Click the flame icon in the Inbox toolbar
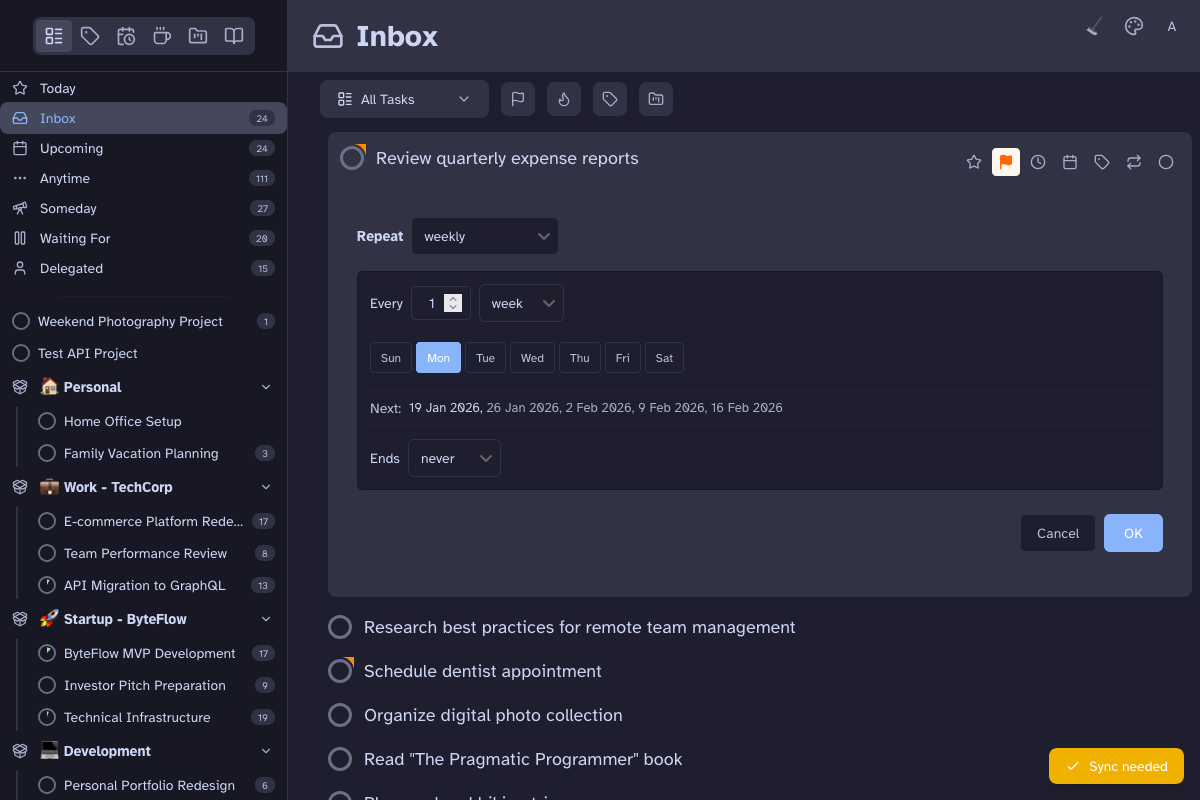This screenshot has height=800, width=1200. (563, 98)
